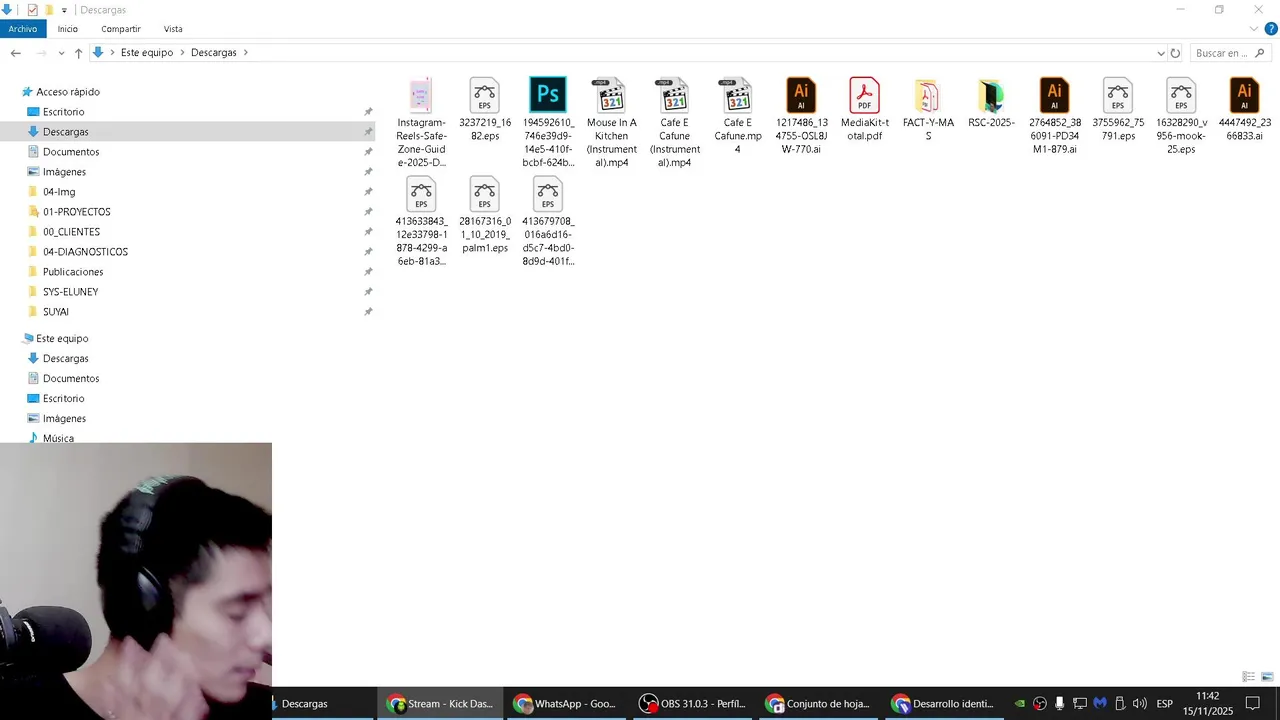Open the Compartir ribbon tab
The height and width of the screenshot is (720, 1280).
click(121, 29)
